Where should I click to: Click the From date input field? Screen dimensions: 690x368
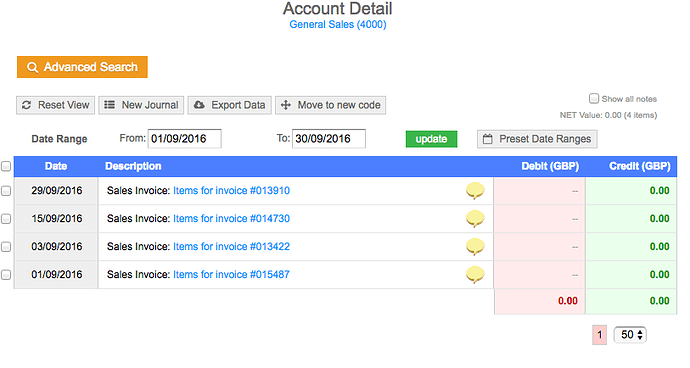pos(184,139)
